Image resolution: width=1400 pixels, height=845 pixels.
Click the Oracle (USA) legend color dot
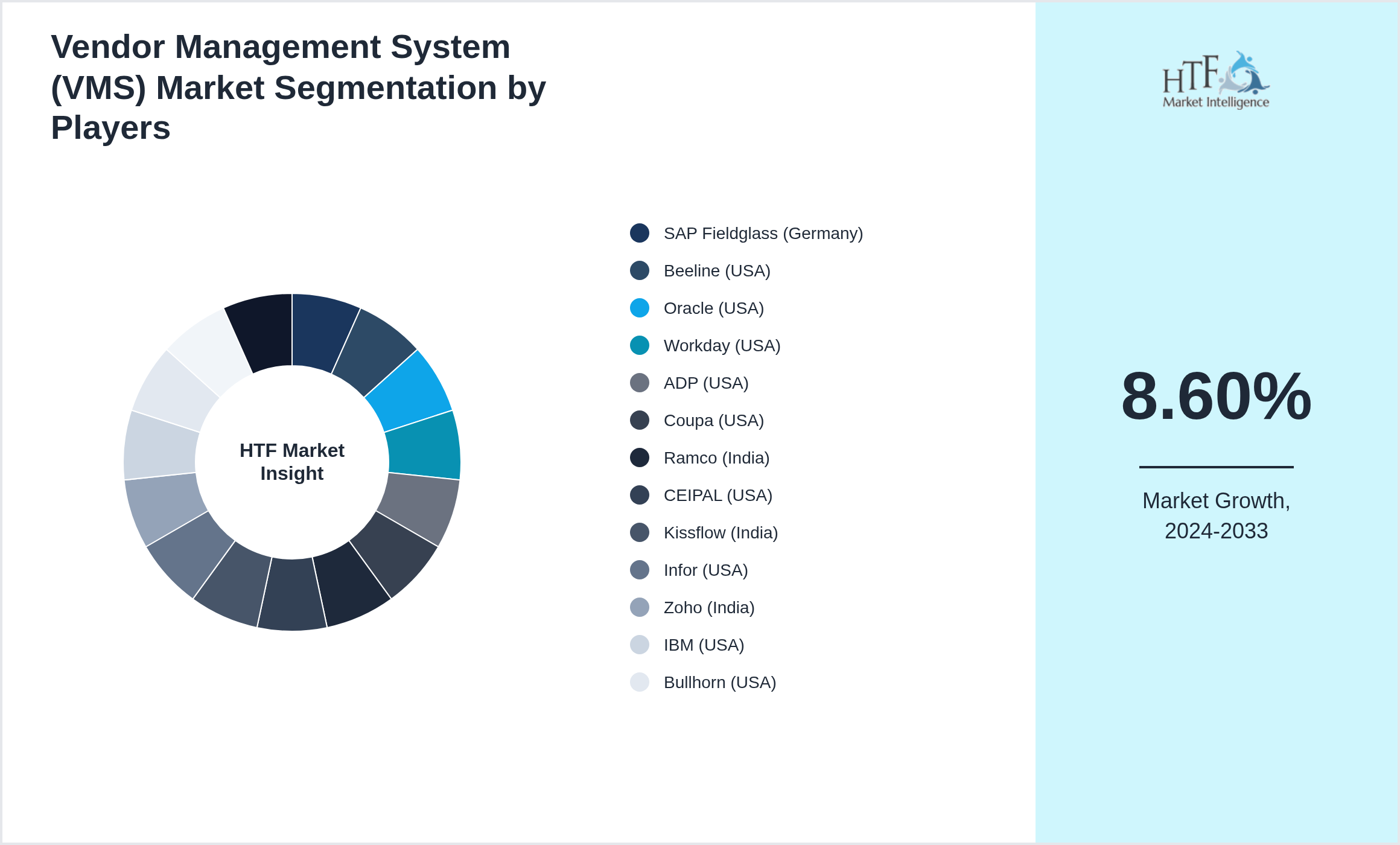640,308
